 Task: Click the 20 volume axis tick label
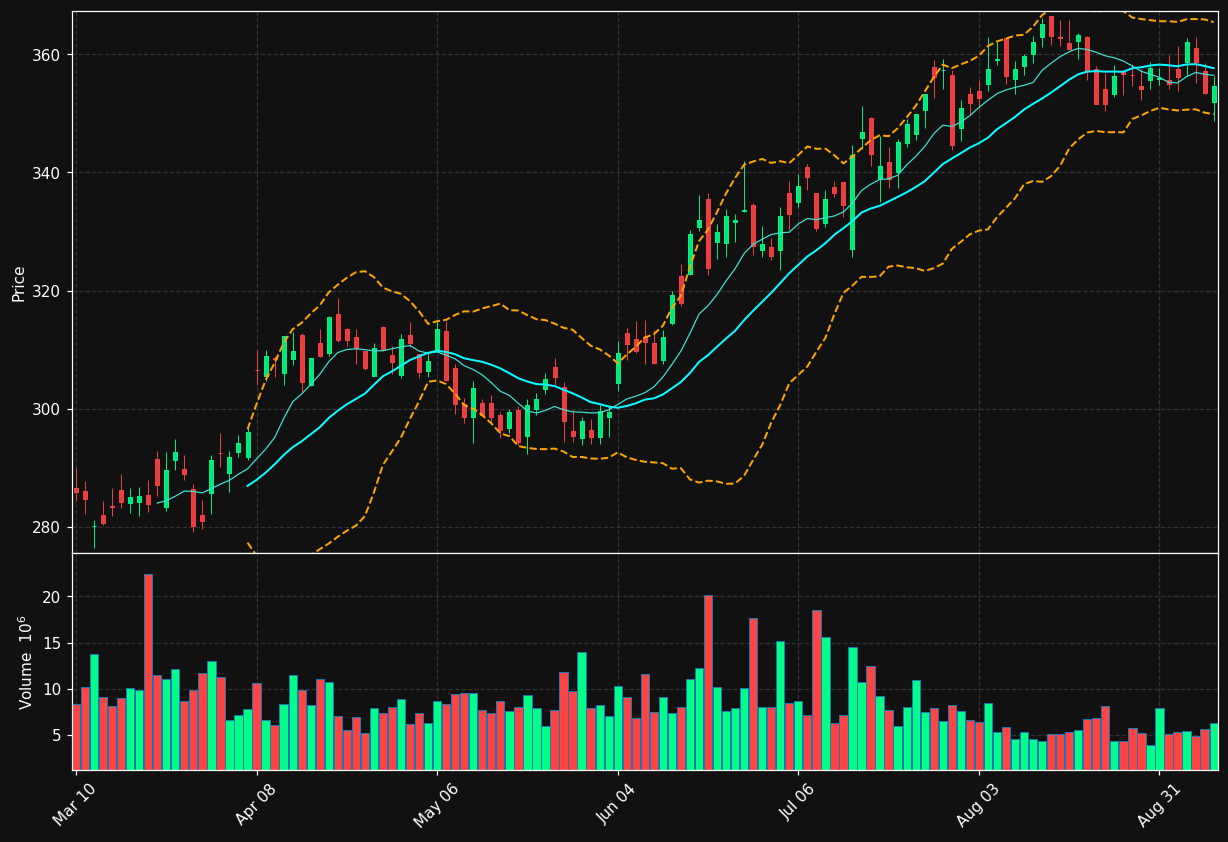point(51,597)
